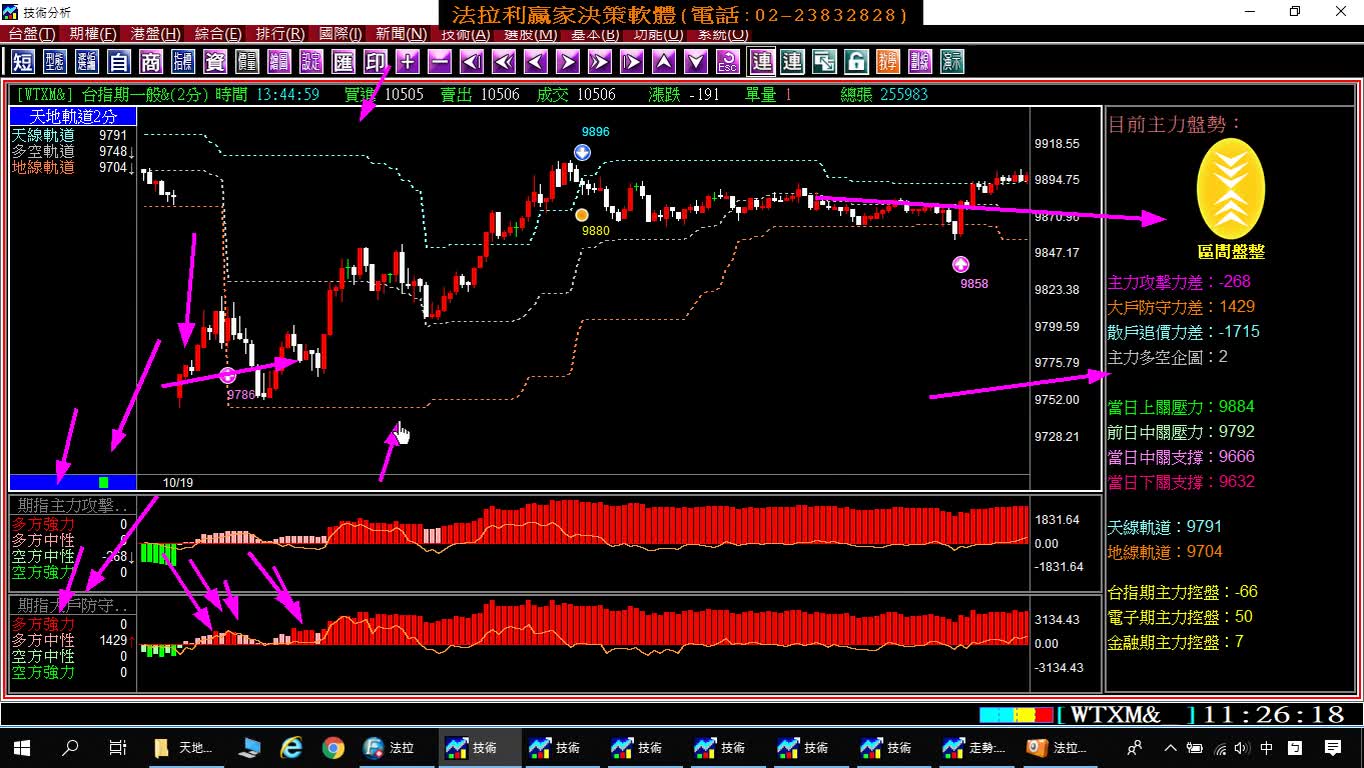Click the 期指主力攻擊 indicator panel title
This screenshot has height=768, width=1364.
click(x=73, y=506)
